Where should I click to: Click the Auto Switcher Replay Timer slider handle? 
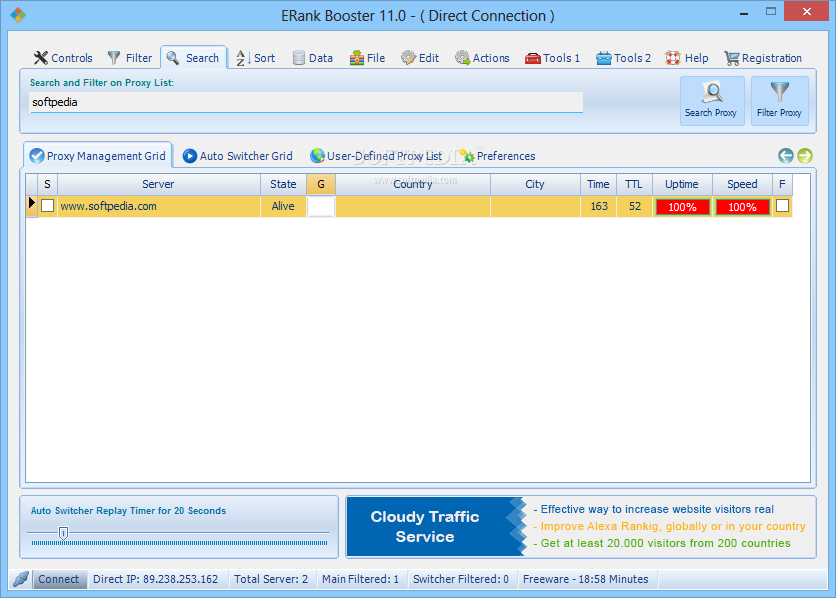pos(63,532)
